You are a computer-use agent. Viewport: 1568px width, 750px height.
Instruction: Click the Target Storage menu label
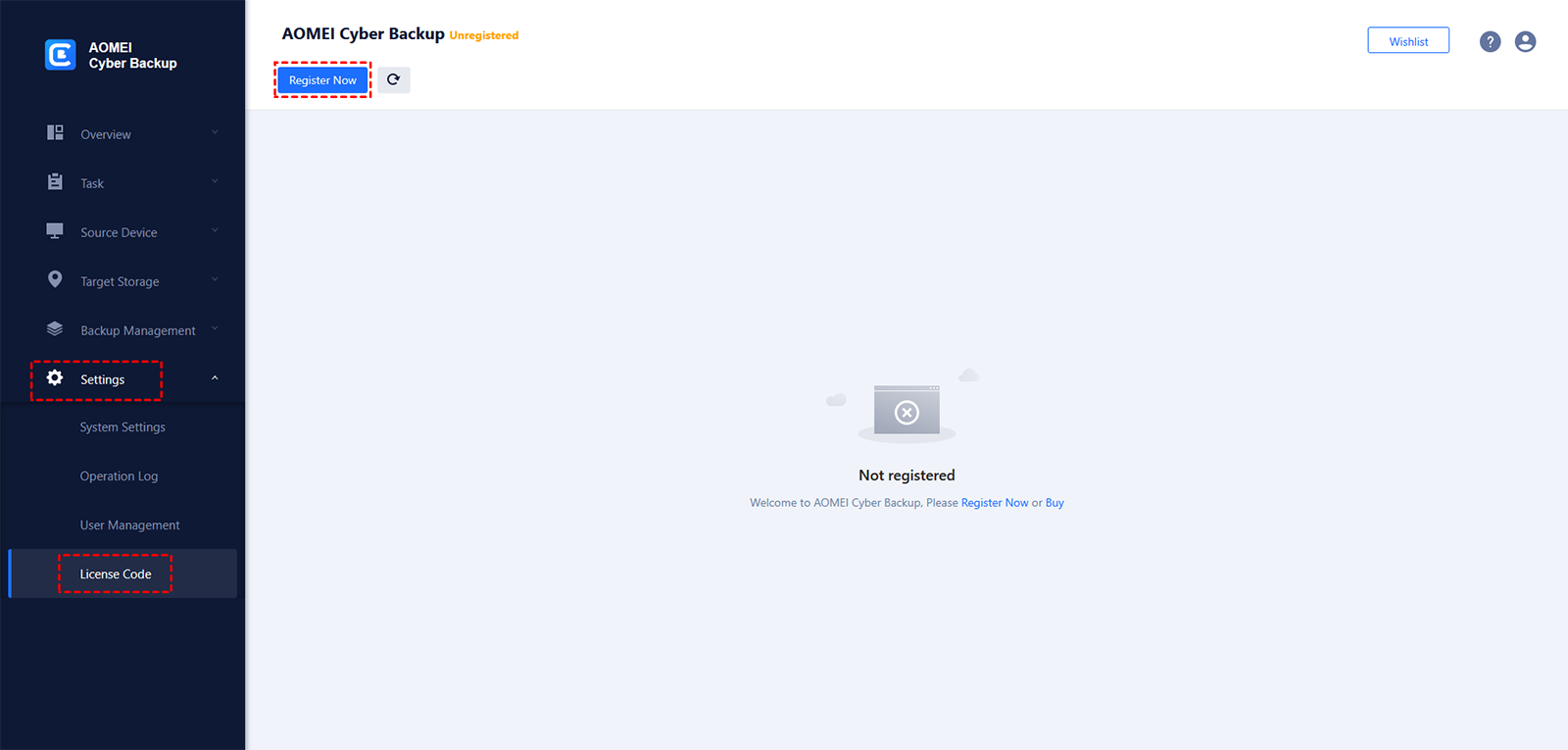click(120, 281)
